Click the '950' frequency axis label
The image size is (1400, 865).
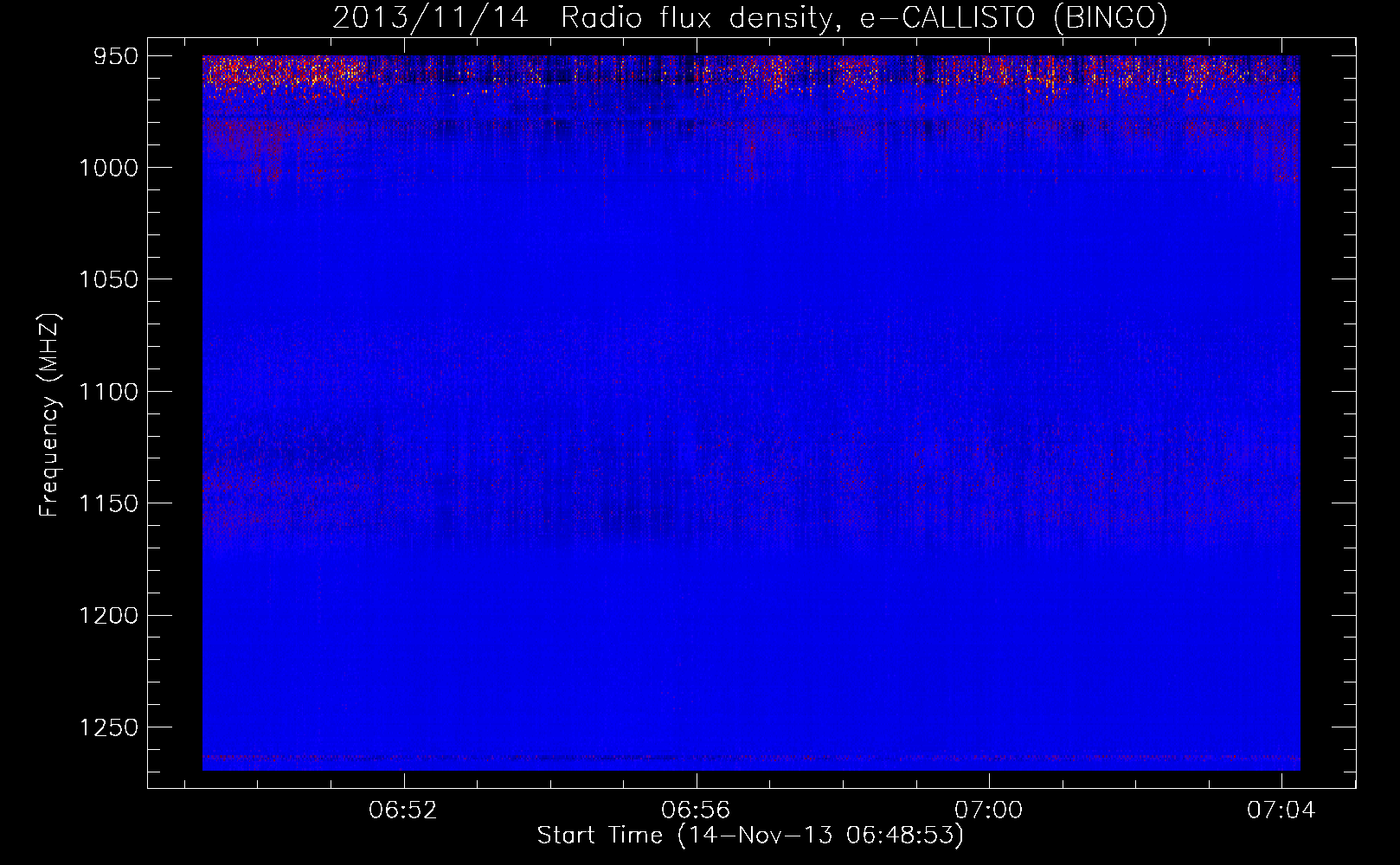[116, 56]
